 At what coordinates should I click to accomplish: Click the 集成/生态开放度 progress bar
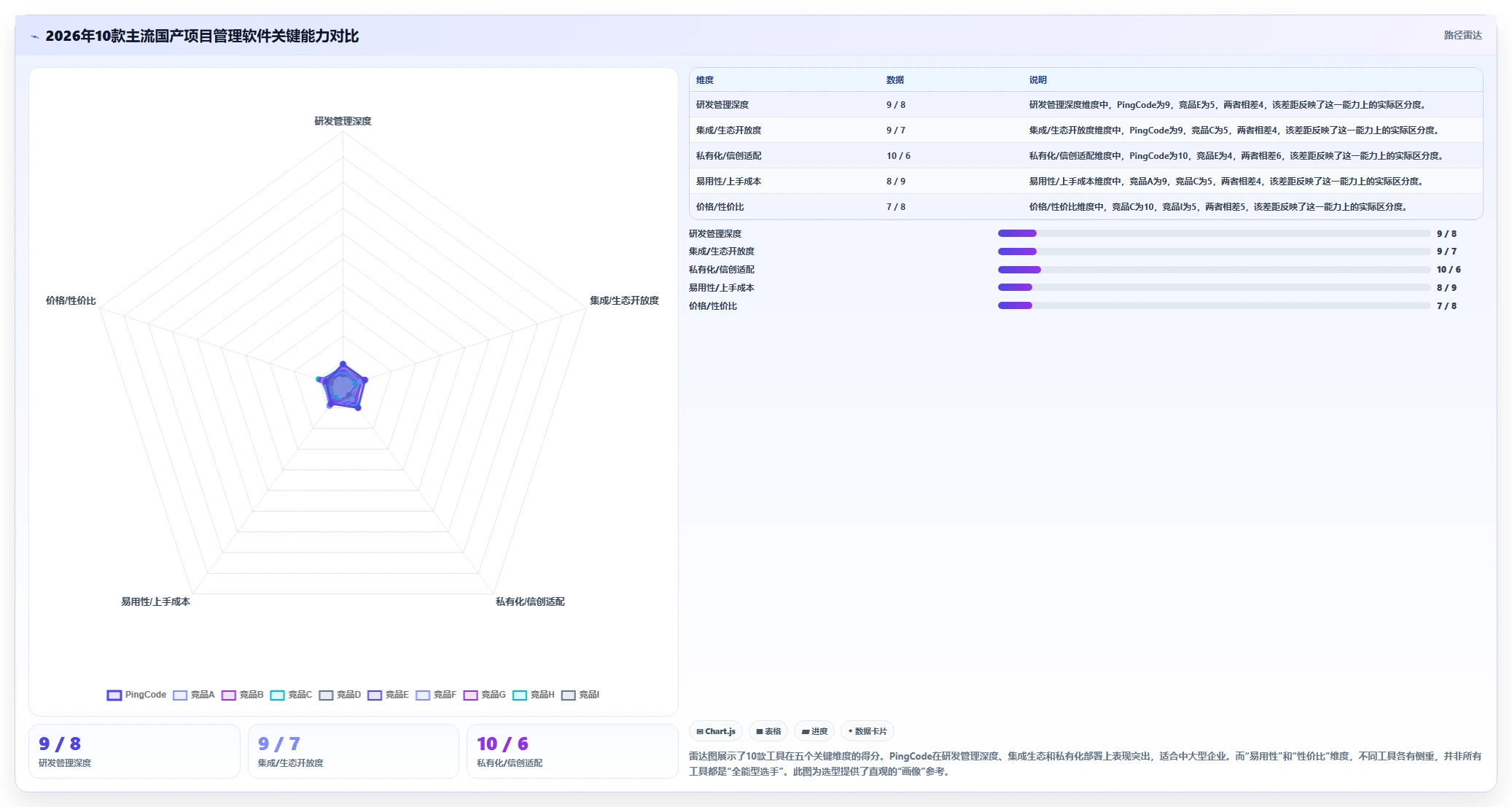pyautogui.click(x=1214, y=252)
